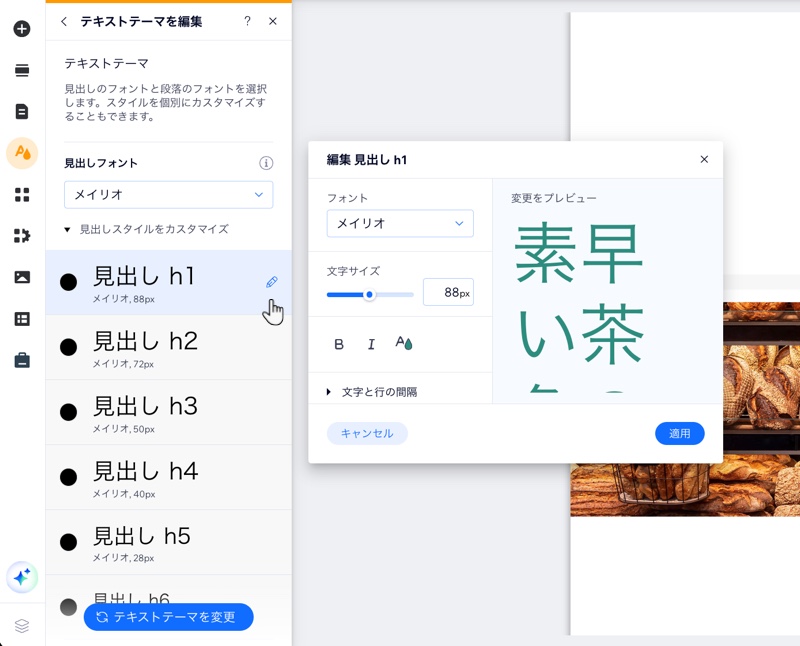
Task: Click the AI sparkle icon near the bottom
Action: click(x=20, y=578)
